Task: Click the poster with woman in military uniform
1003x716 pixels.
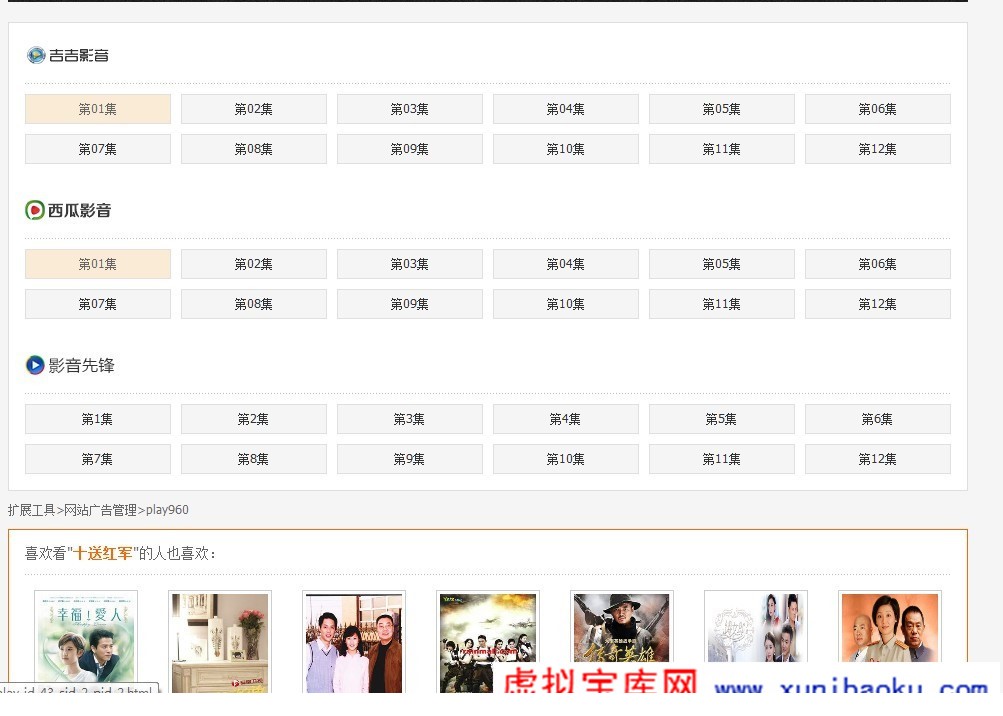Action: click(890, 628)
